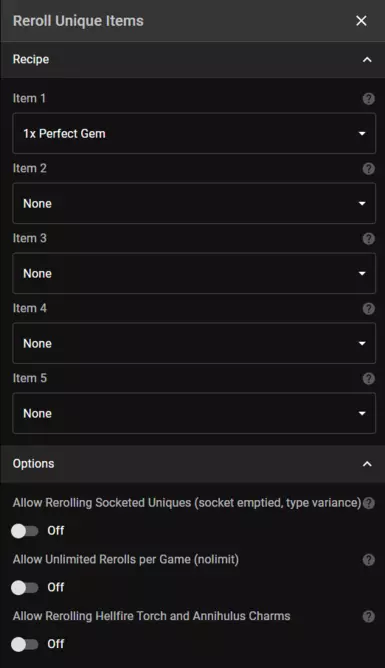The height and width of the screenshot is (668, 385).
Task: Collapse the Options section chevron
Action: (367, 464)
